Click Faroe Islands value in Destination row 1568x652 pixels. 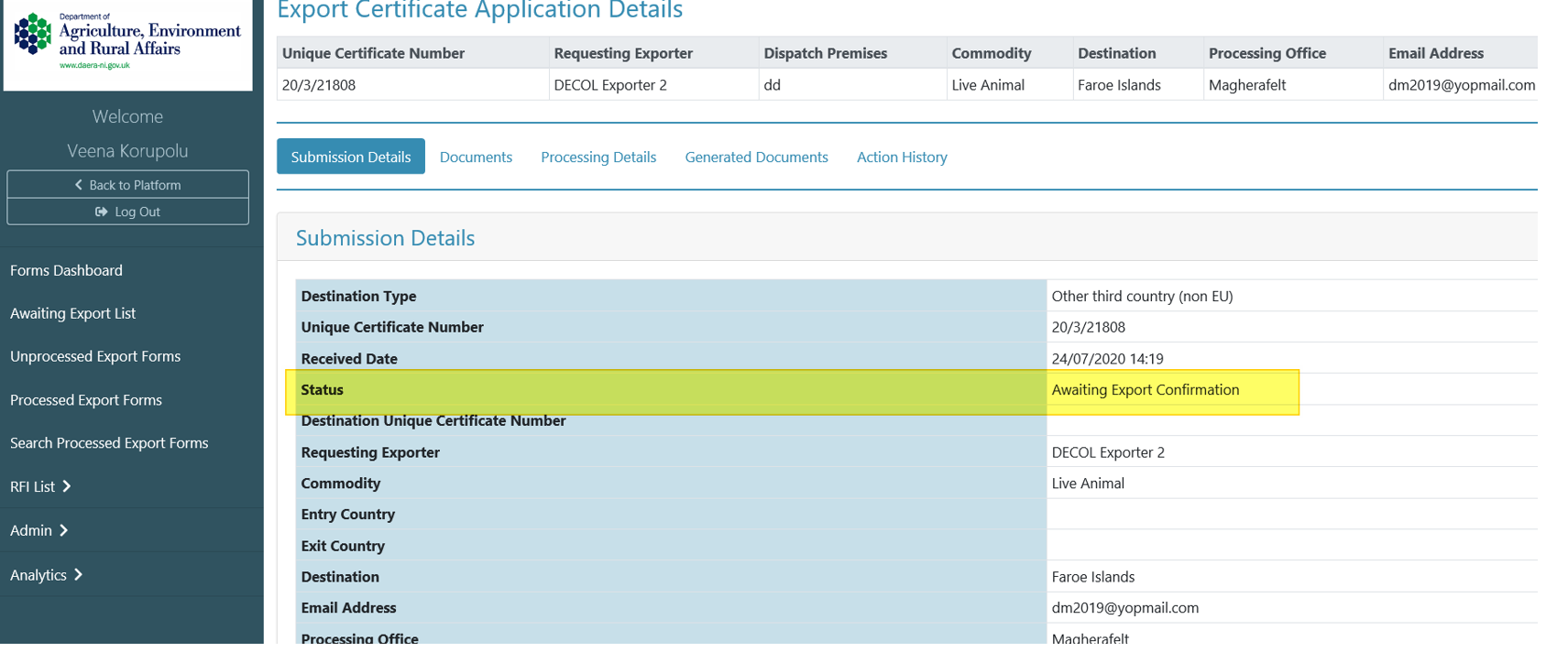coord(1092,577)
